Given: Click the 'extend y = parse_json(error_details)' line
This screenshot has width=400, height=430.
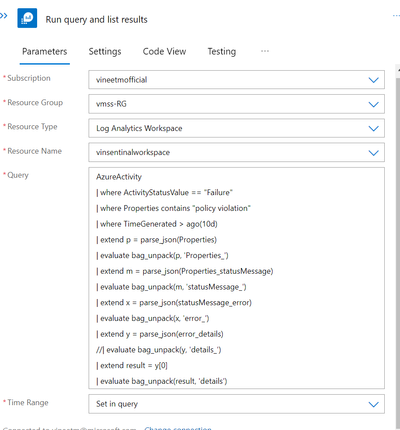Looking at the screenshot, I should point(160,334).
